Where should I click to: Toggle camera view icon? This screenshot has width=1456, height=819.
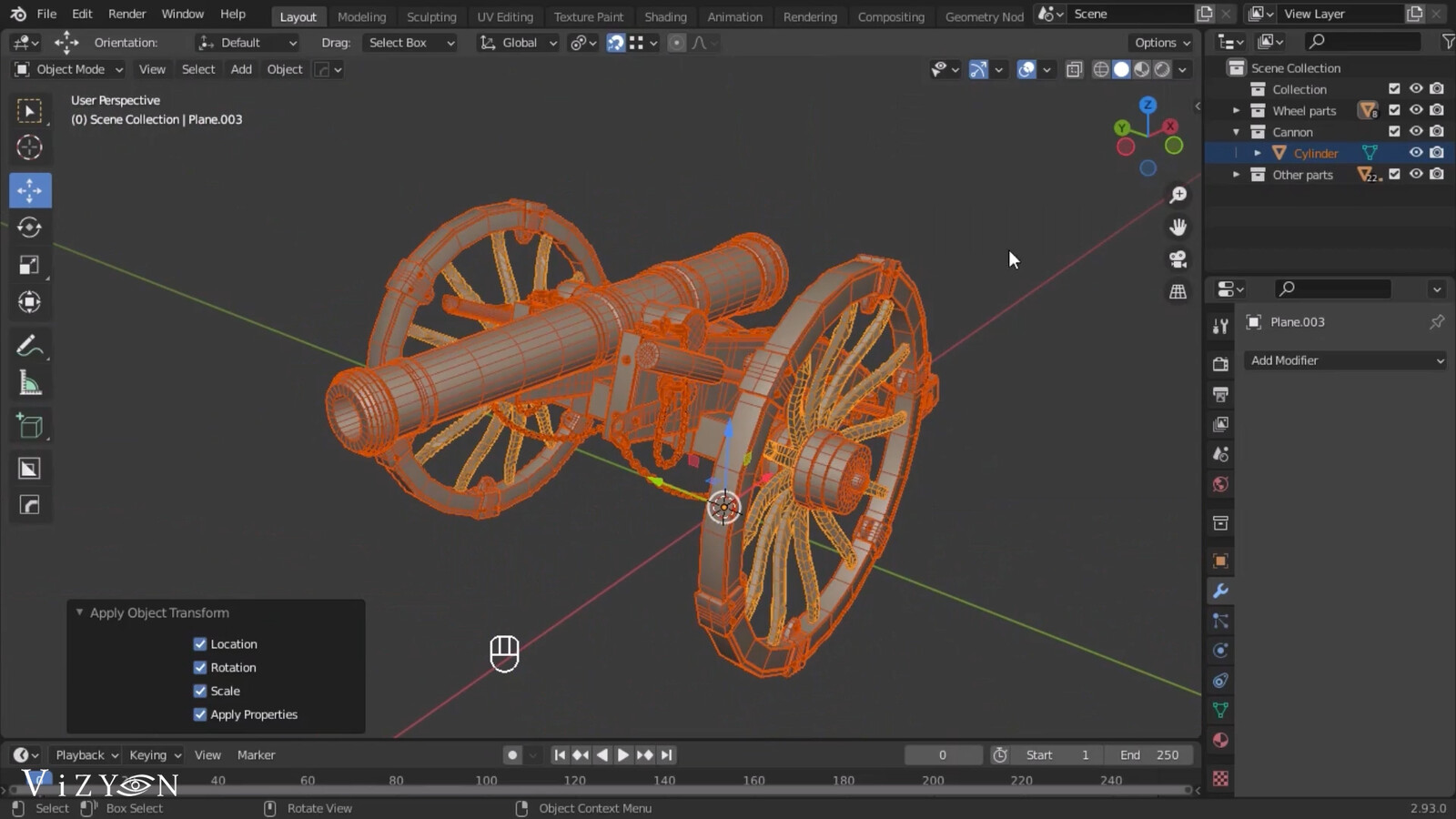pos(1178,259)
